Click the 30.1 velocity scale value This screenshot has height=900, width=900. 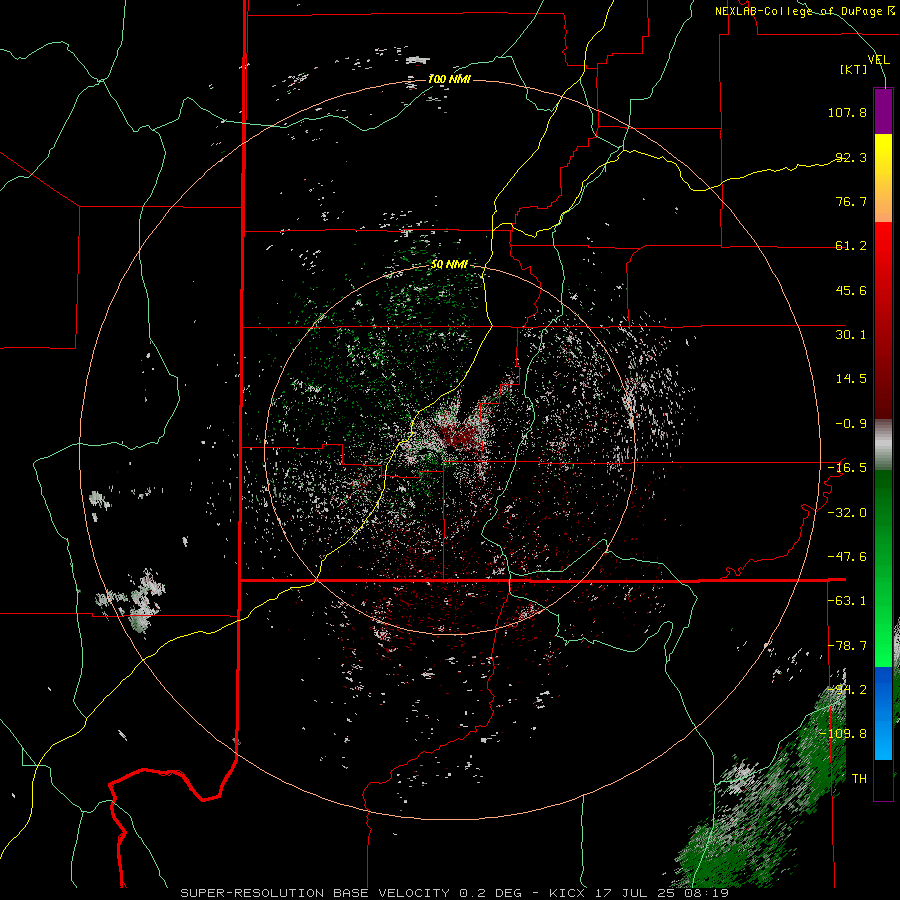pyautogui.click(x=851, y=335)
